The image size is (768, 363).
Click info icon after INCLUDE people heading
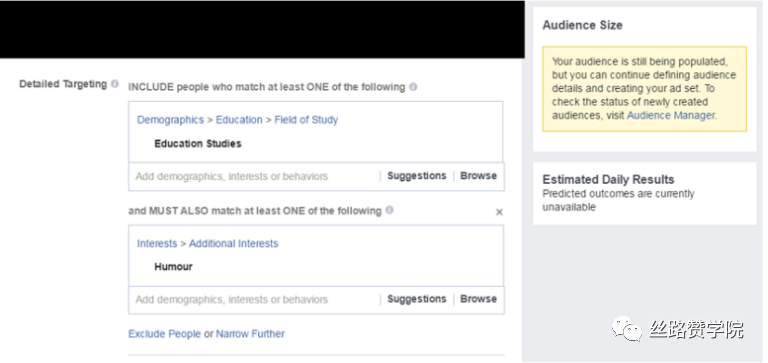click(413, 87)
